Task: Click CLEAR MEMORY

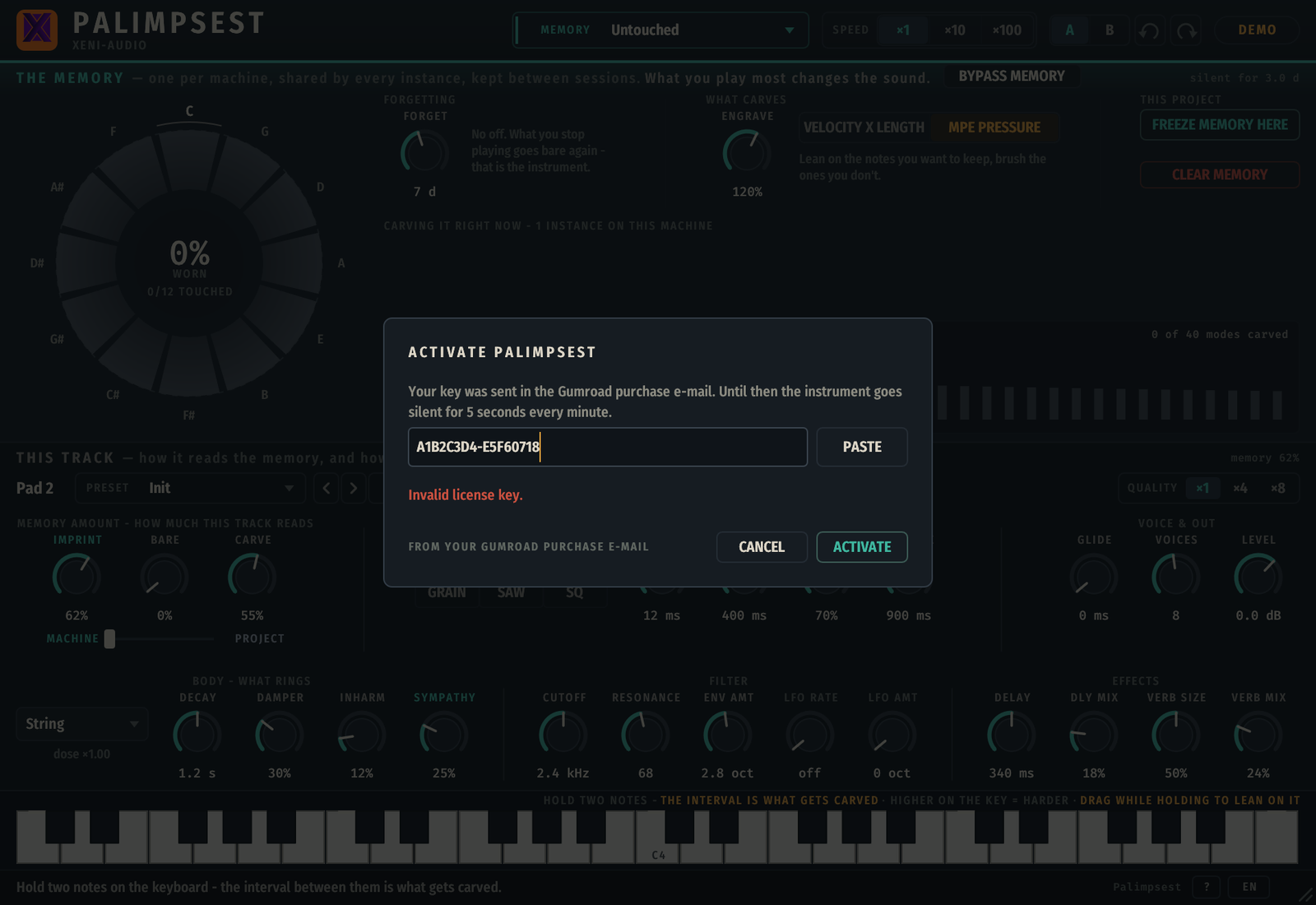Action: (x=1220, y=174)
